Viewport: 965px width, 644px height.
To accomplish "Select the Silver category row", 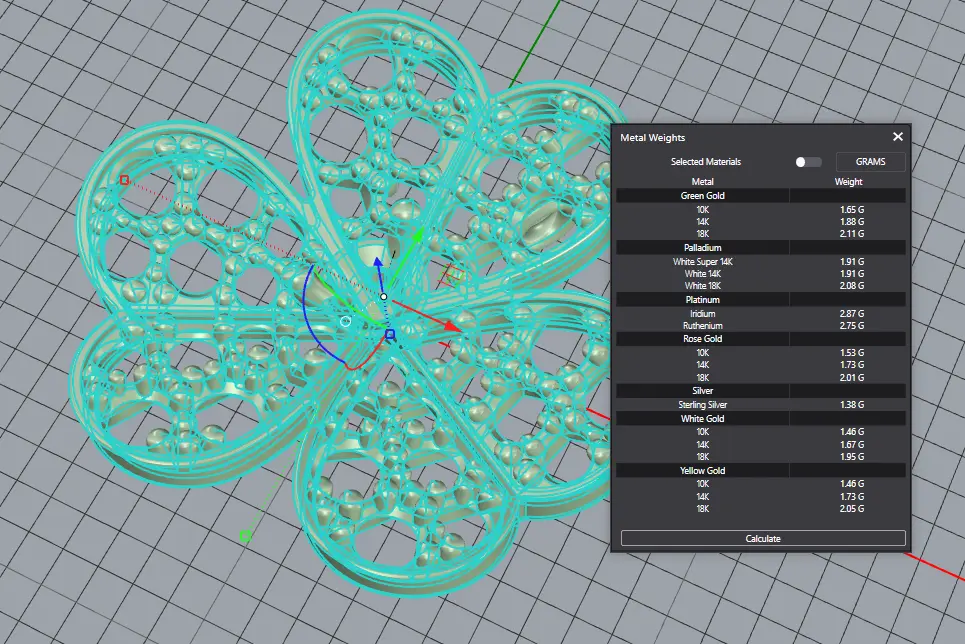I will point(761,391).
